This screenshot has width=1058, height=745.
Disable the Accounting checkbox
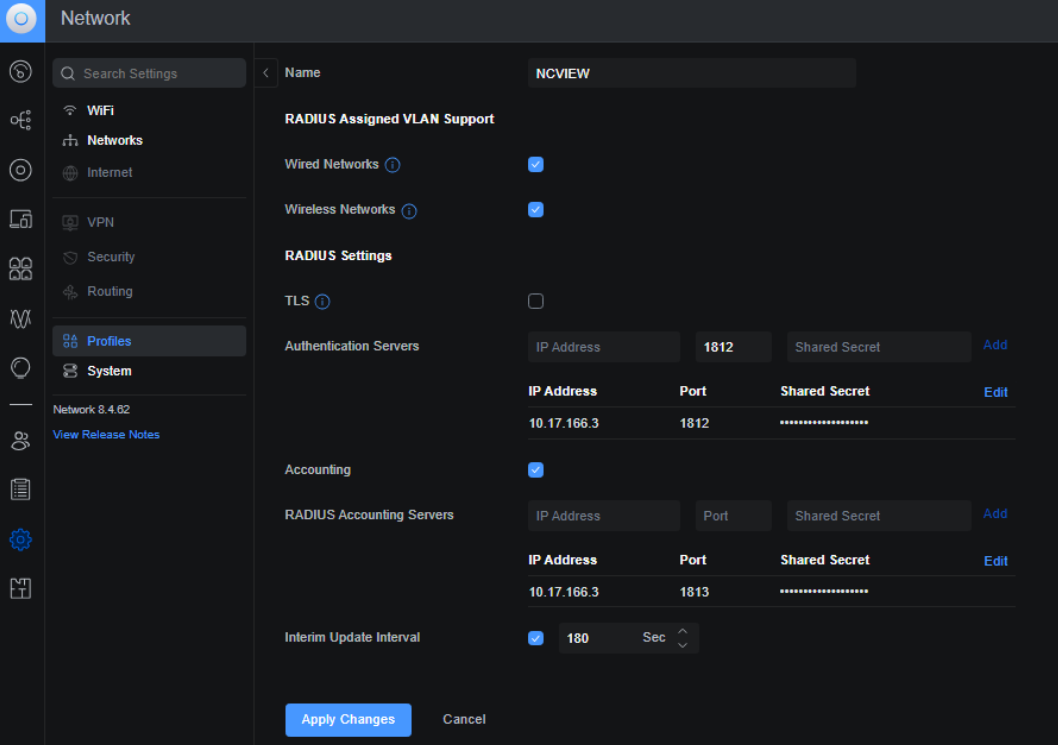[x=536, y=470]
